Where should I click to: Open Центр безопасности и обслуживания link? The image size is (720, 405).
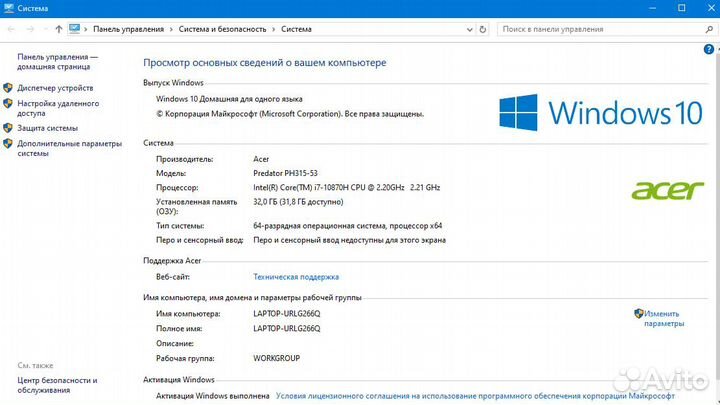coord(57,385)
